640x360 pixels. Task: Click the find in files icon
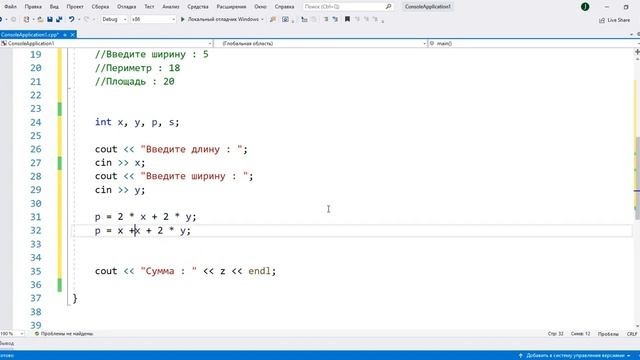[x=273, y=19]
